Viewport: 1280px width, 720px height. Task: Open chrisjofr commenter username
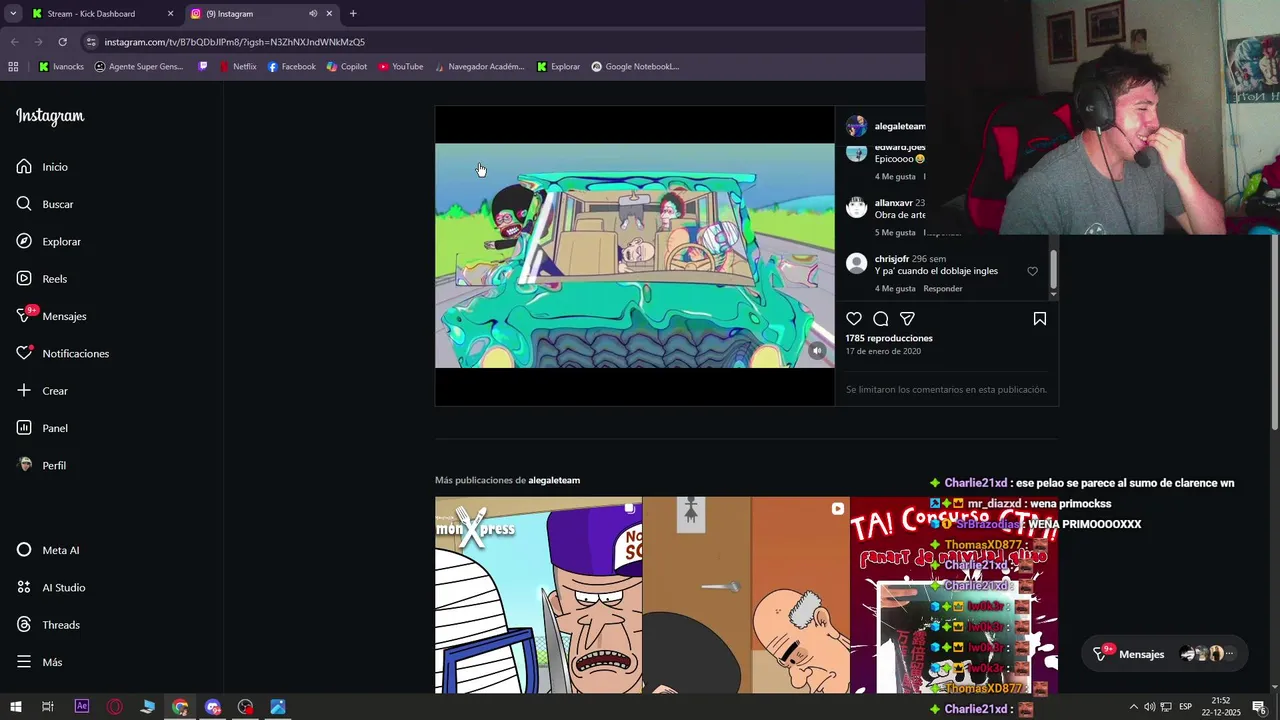click(892, 259)
